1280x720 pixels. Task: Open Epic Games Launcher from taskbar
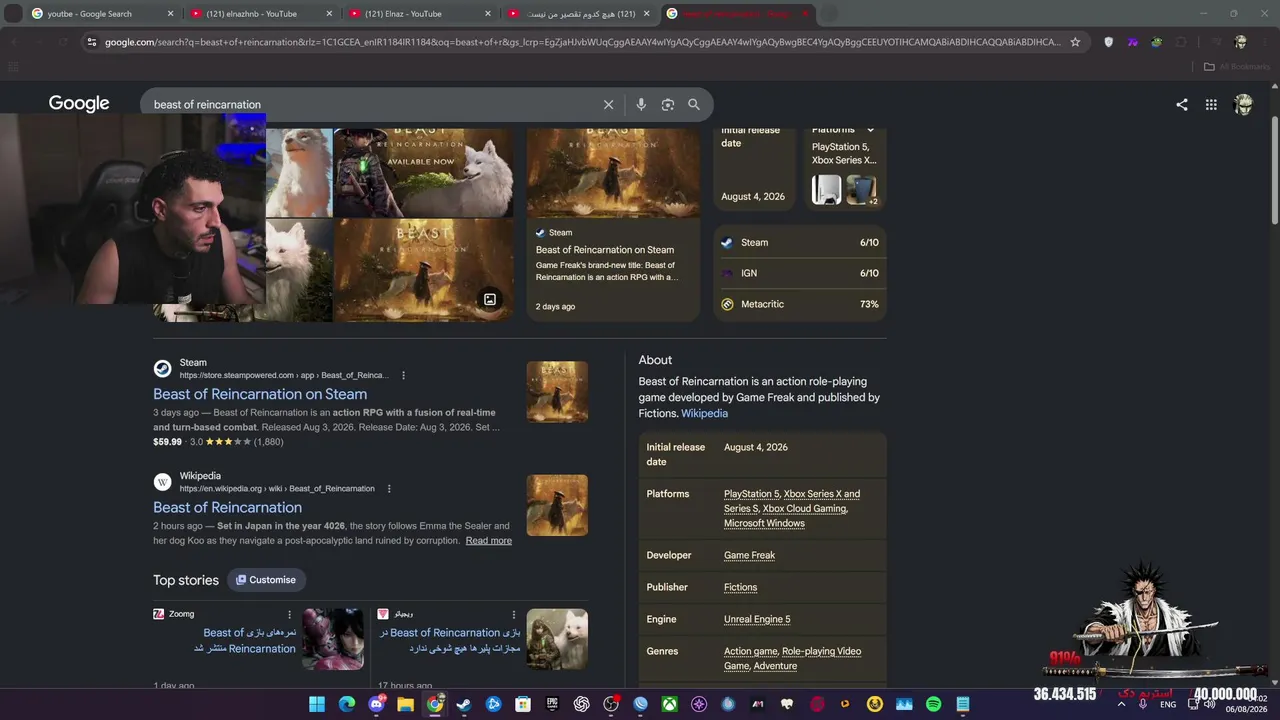pos(552,704)
